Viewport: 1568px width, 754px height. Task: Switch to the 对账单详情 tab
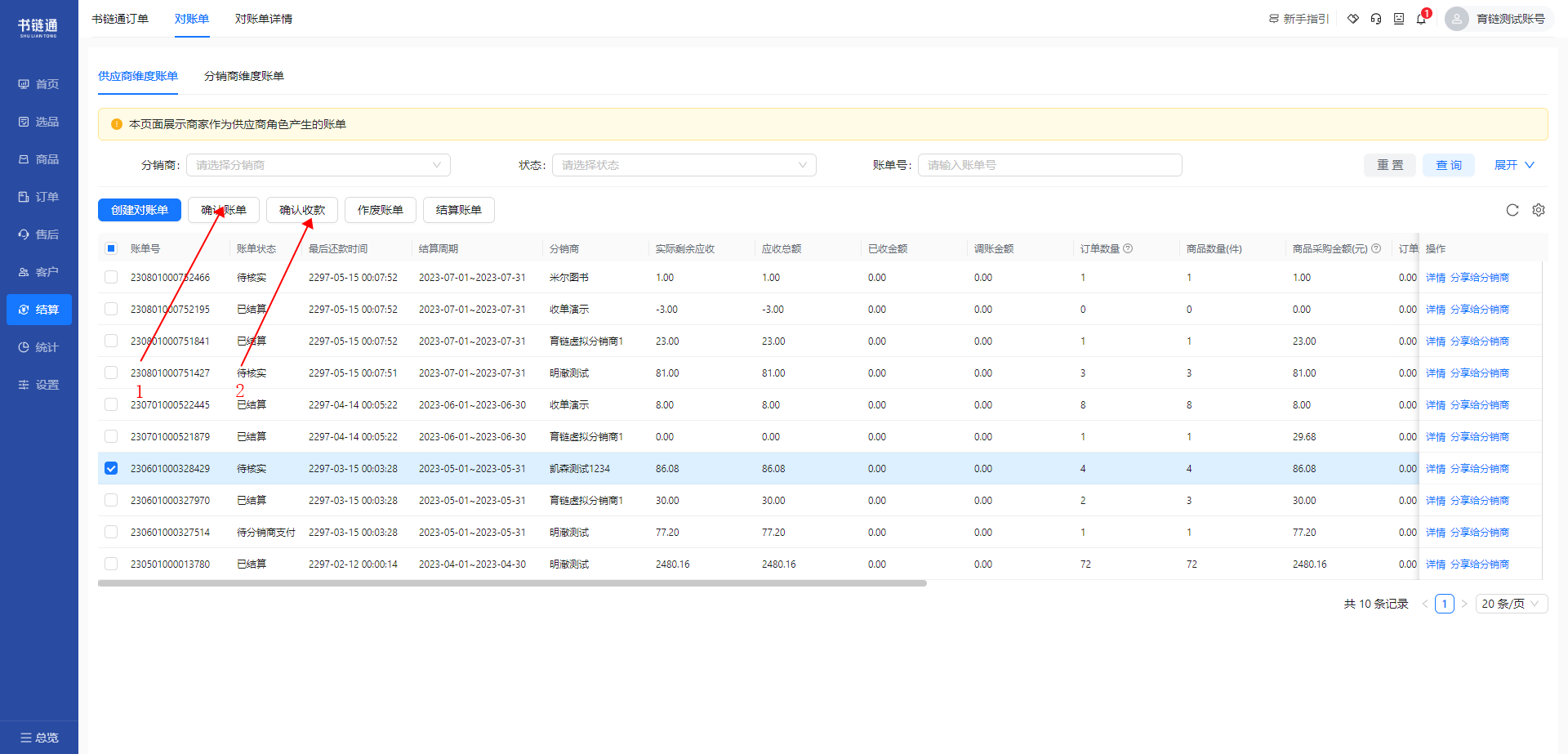point(264,19)
